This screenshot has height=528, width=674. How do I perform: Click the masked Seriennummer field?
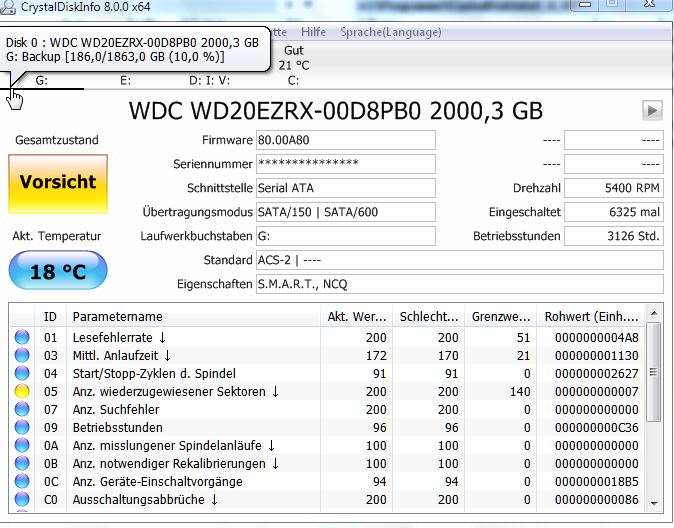346,164
